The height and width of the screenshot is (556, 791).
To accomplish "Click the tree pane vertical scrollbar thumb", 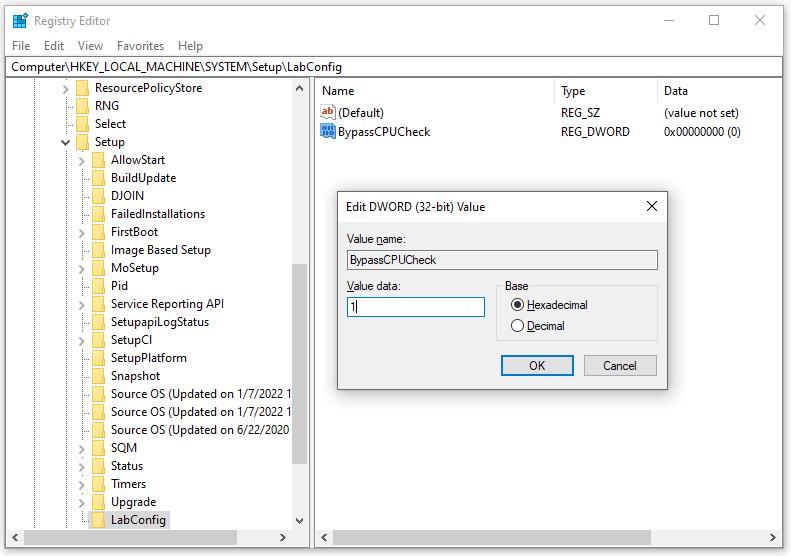I will [x=300, y=363].
